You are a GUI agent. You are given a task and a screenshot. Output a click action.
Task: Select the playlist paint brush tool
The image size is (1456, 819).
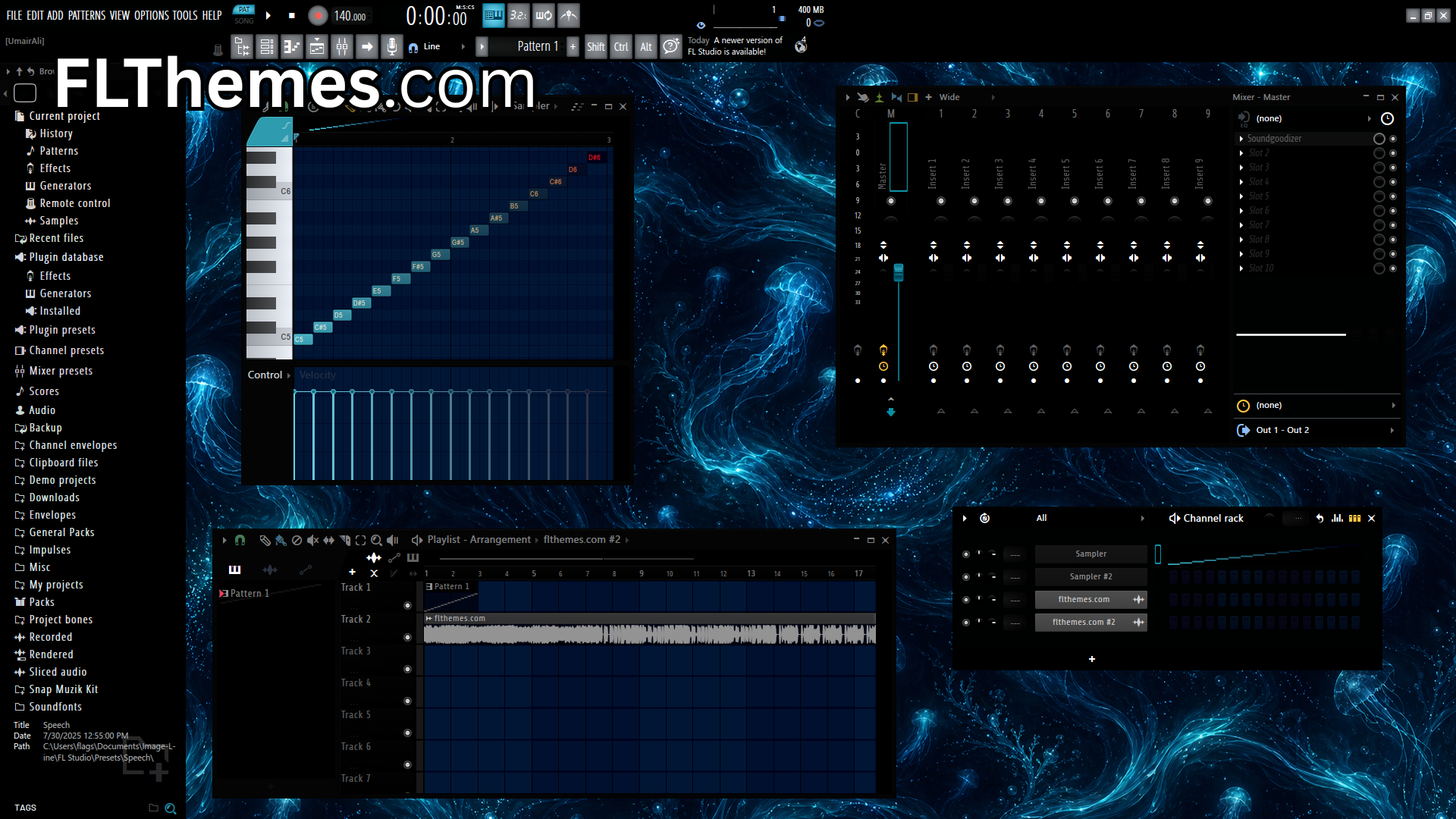coord(281,540)
